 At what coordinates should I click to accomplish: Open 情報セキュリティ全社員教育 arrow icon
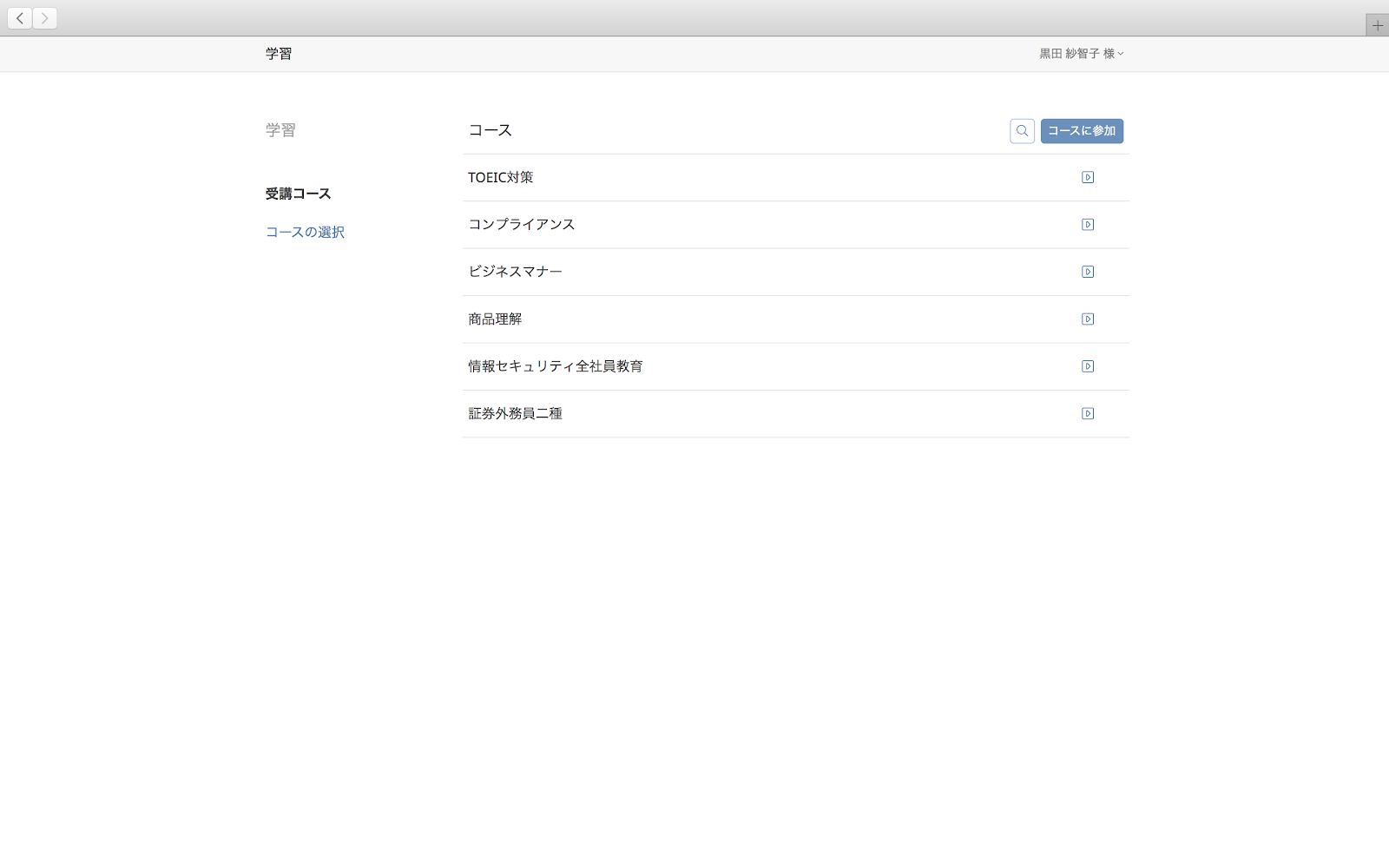[1087, 366]
